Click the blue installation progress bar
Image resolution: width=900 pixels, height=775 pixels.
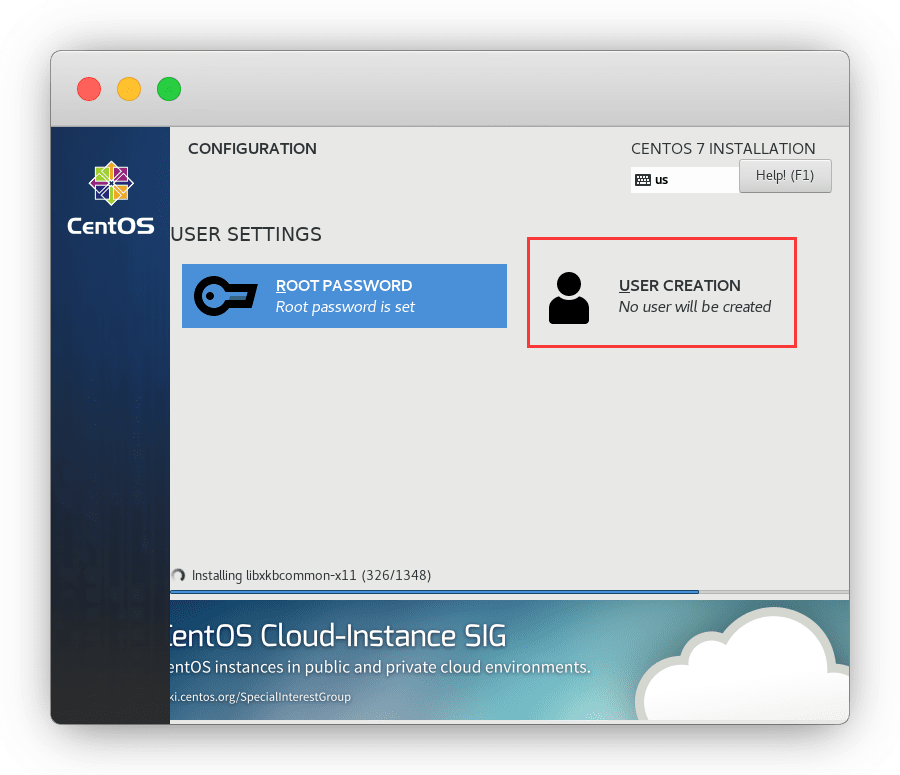(x=435, y=592)
